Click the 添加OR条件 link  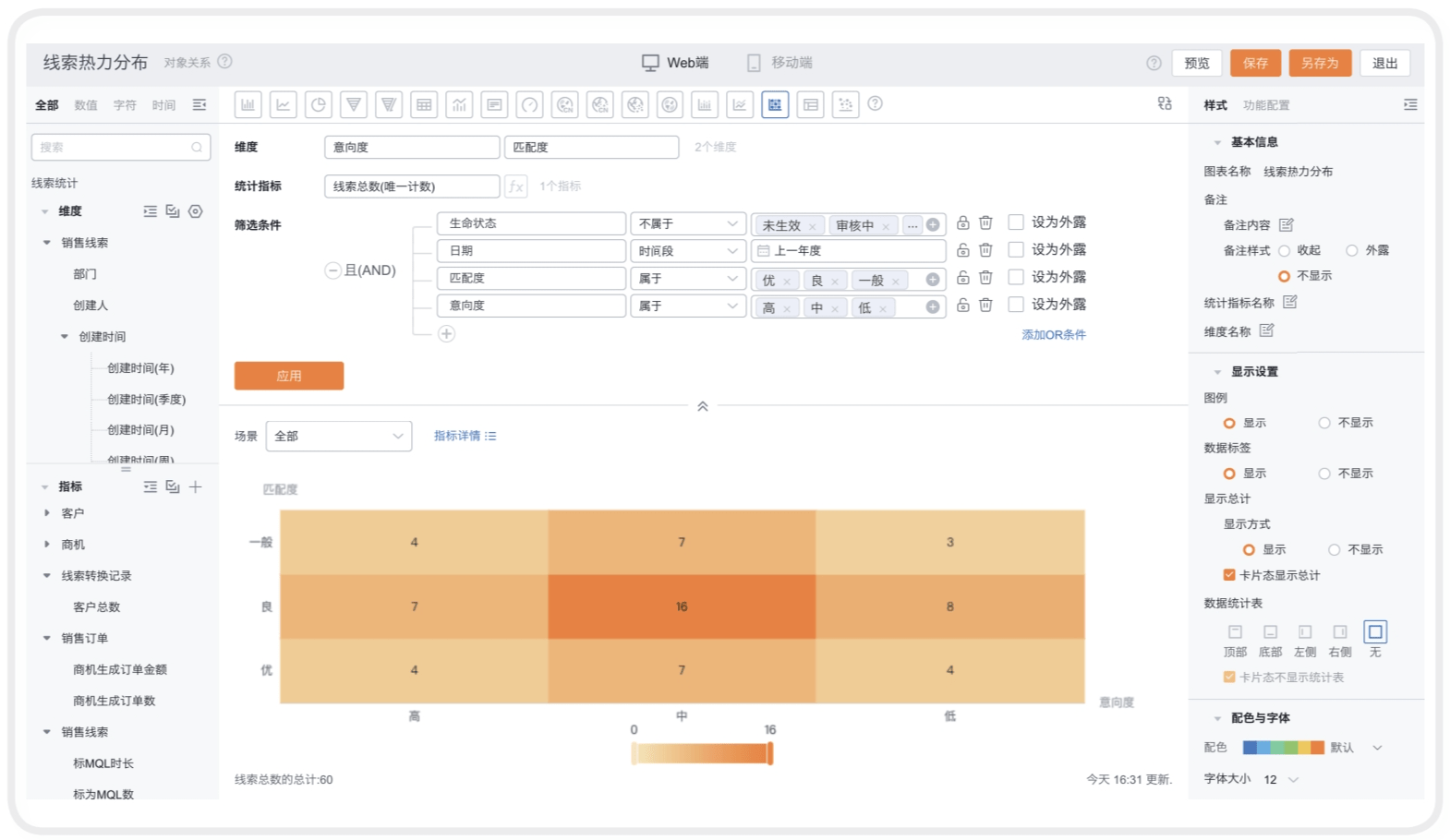point(1054,335)
